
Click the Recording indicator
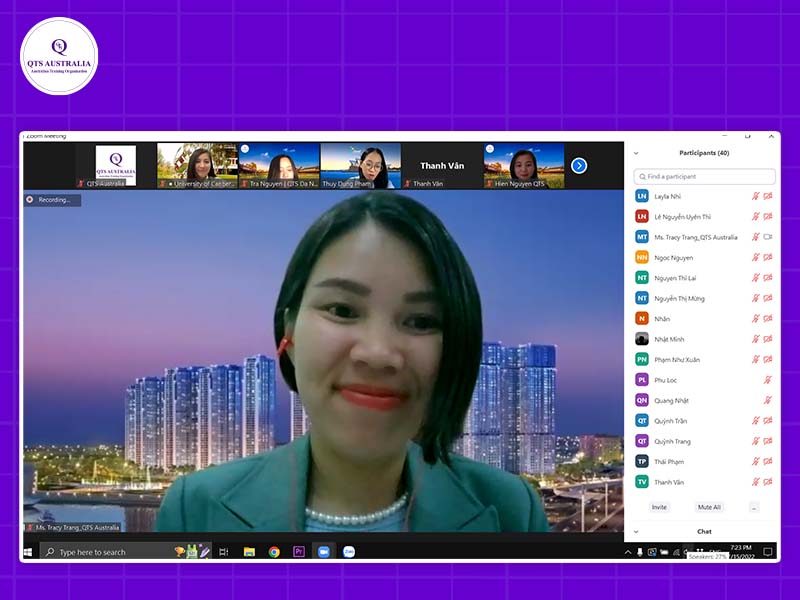tap(52, 200)
